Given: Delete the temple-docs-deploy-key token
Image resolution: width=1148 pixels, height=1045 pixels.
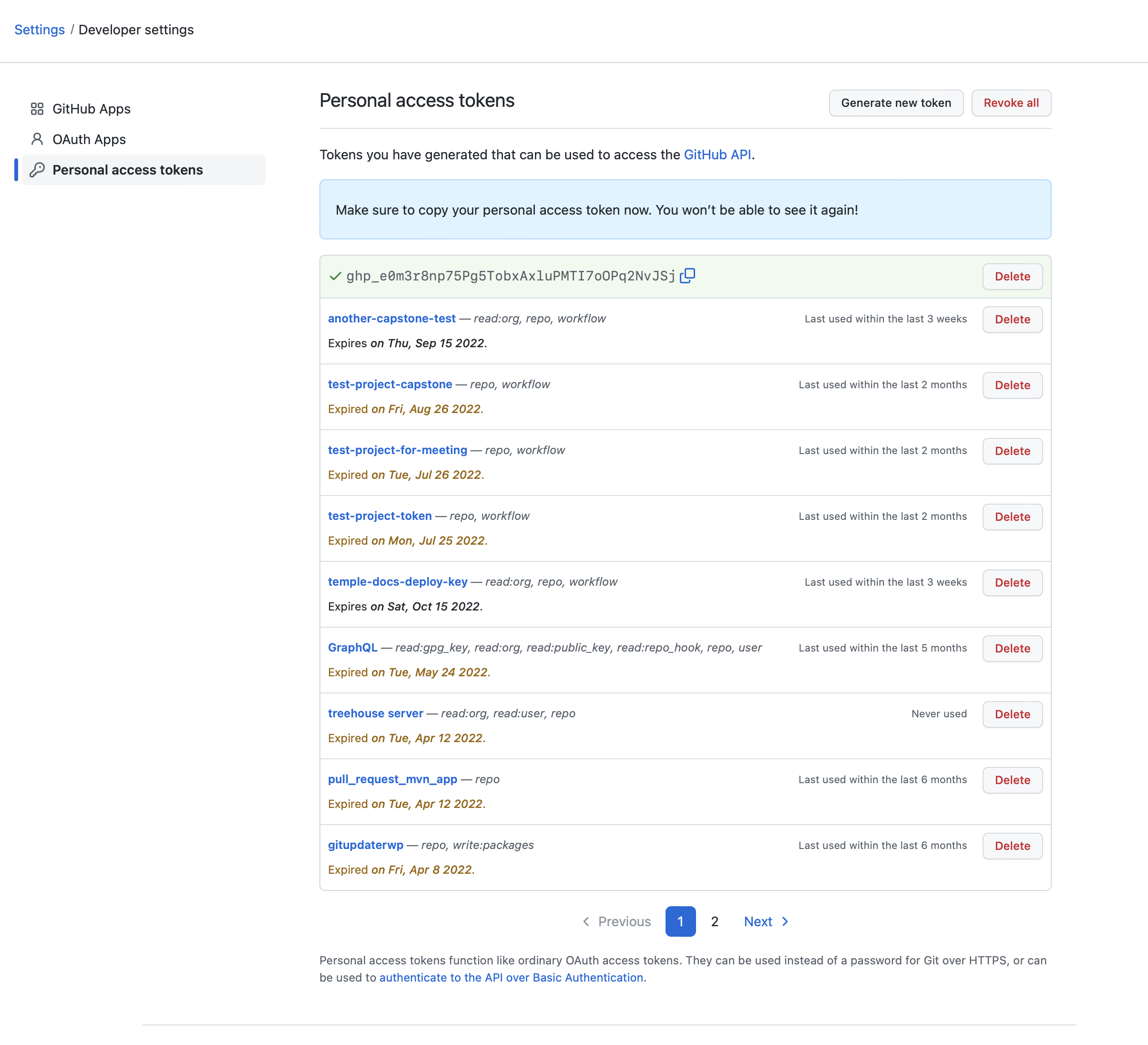Looking at the screenshot, I should [1012, 582].
